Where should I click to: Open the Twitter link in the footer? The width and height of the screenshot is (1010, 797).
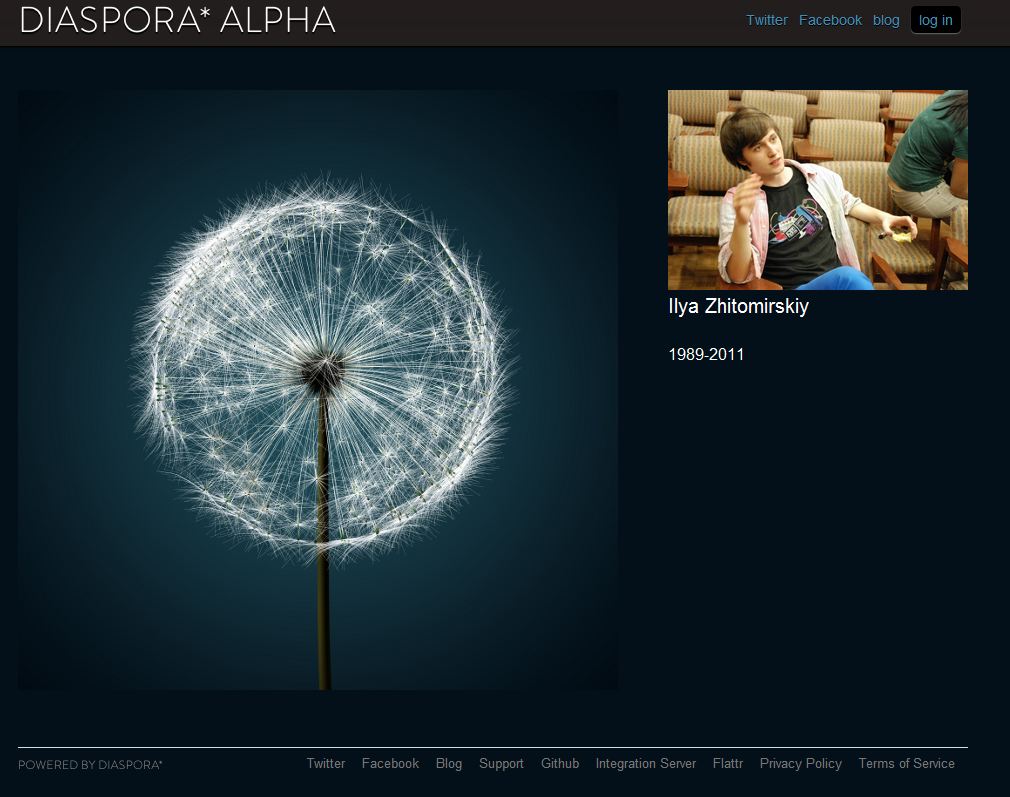pyautogui.click(x=325, y=763)
